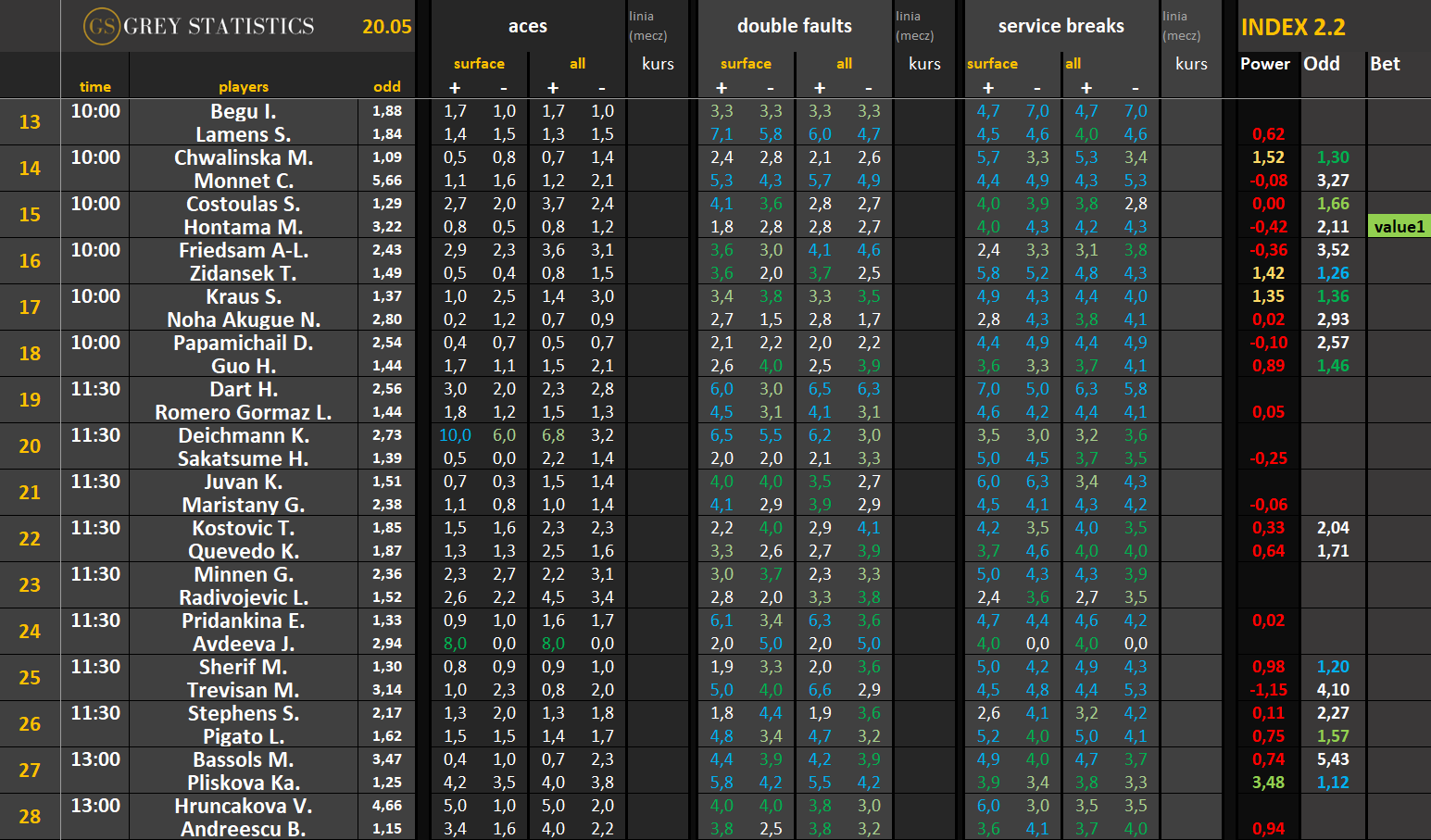Image resolution: width=1431 pixels, height=840 pixels.
Task: Click the INDEX 2.2 header
Action: point(1293,27)
